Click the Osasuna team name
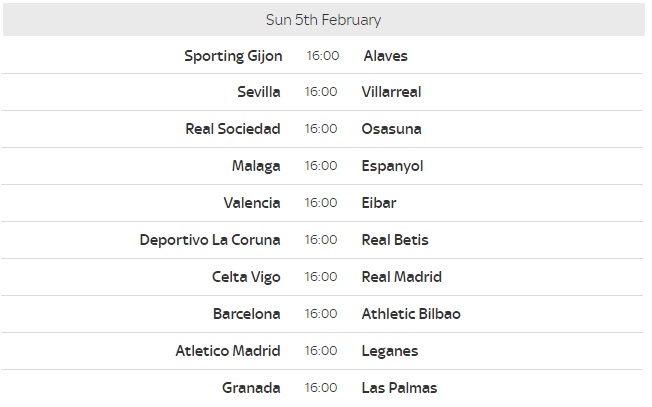 [391, 129]
